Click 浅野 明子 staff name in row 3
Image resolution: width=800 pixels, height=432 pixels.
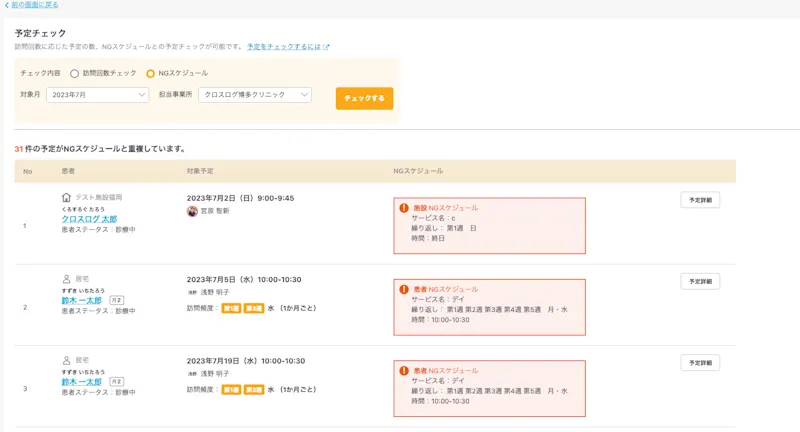(215, 374)
